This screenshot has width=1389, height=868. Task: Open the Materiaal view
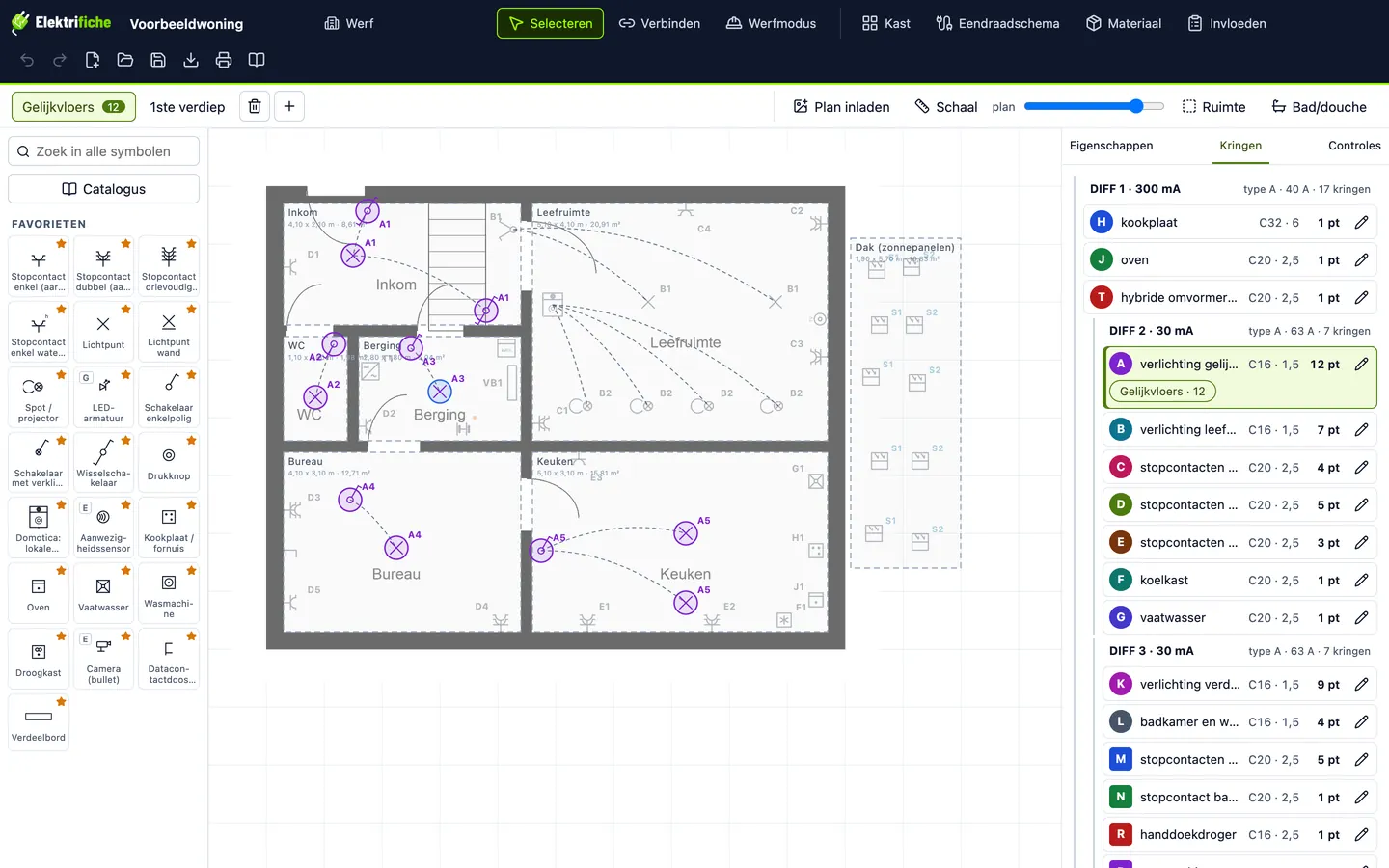pyautogui.click(x=1124, y=23)
